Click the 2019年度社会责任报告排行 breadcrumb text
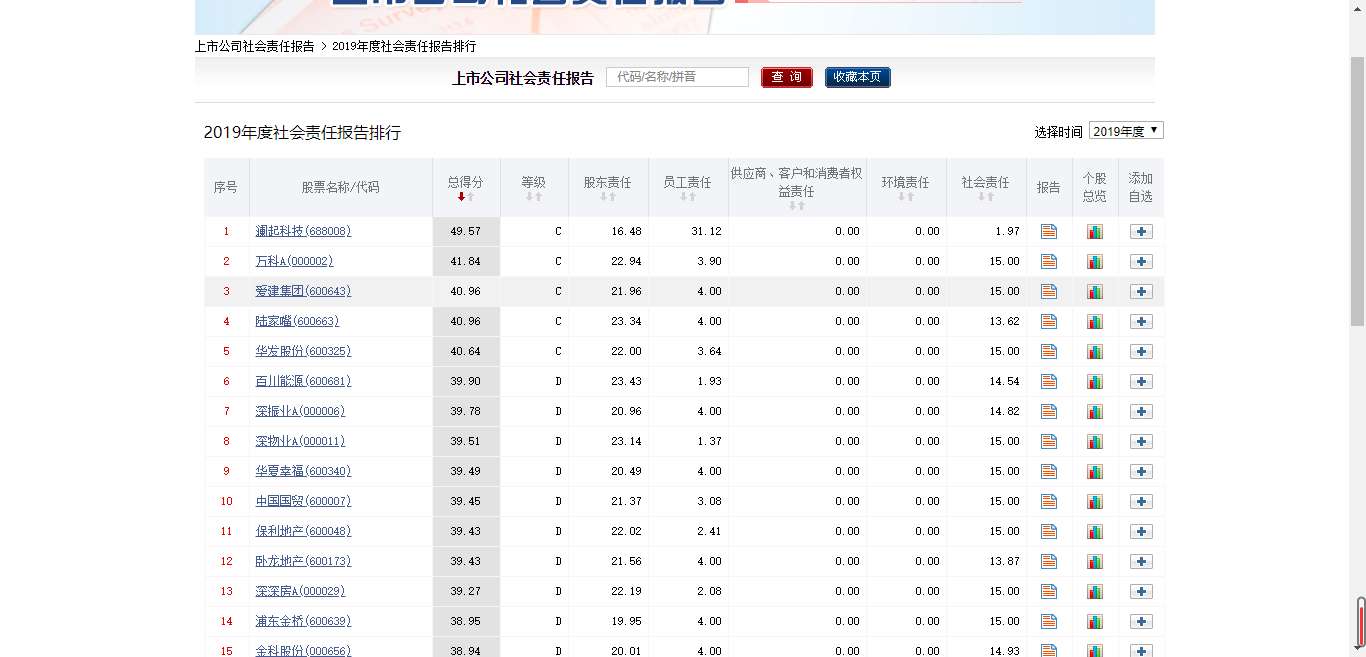 click(404, 46)
